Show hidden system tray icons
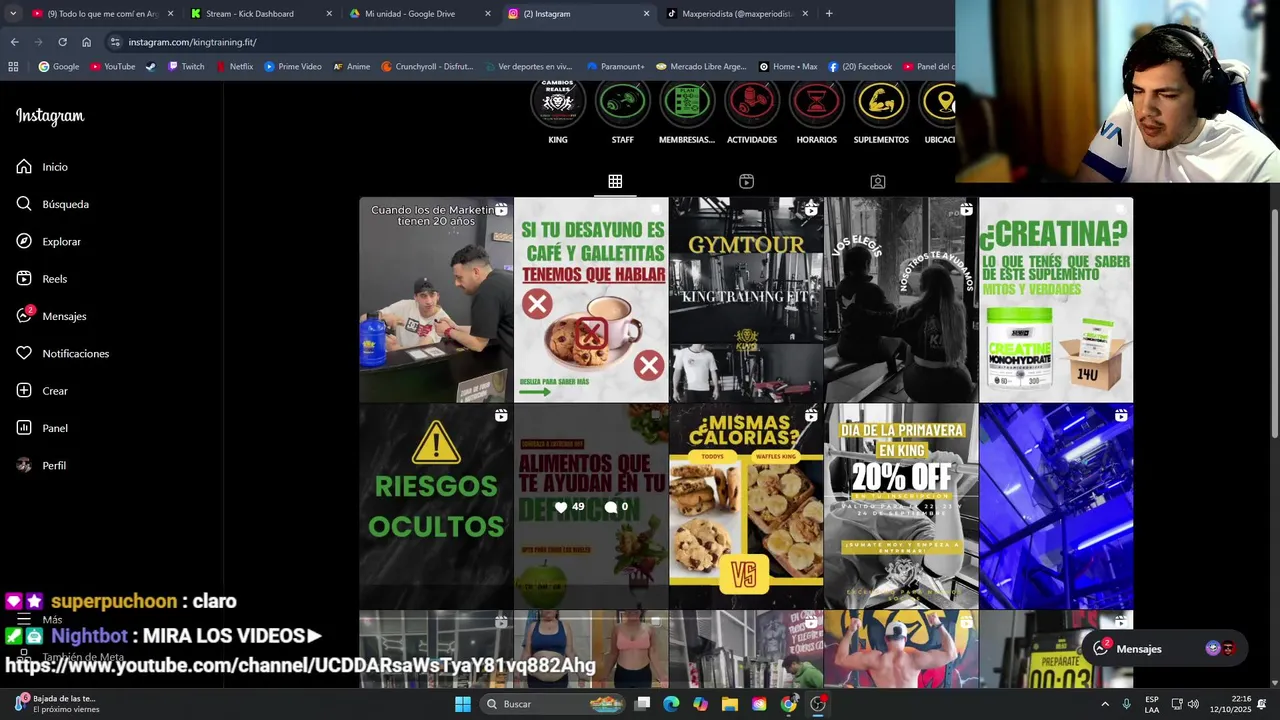The height and width of the screenshot is (720, 1280). 1105,704
